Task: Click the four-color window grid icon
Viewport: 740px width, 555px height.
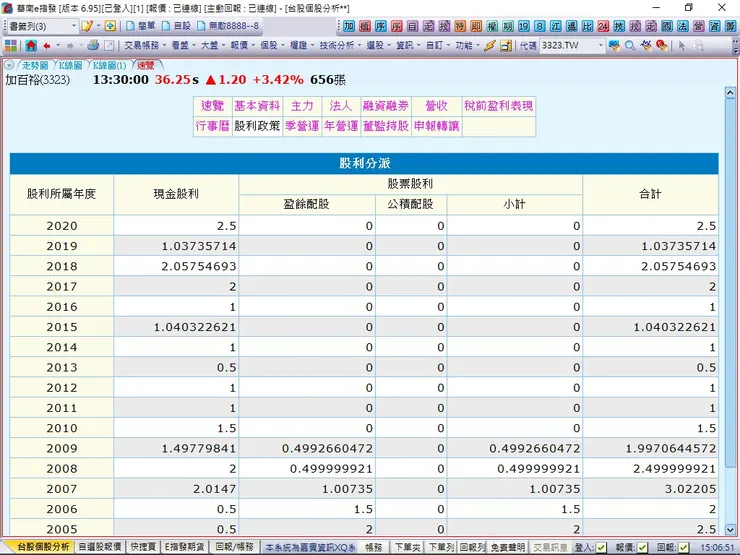Action: tap(11, 46)
